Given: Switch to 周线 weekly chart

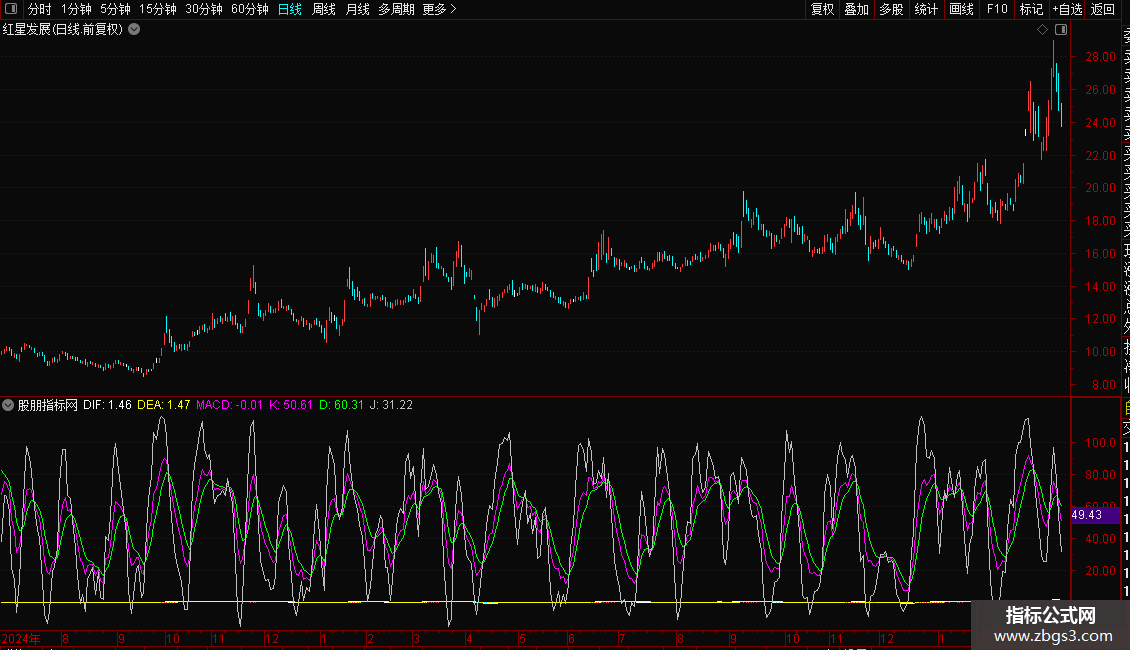Looking at the screenshot, I should [324, 9].
